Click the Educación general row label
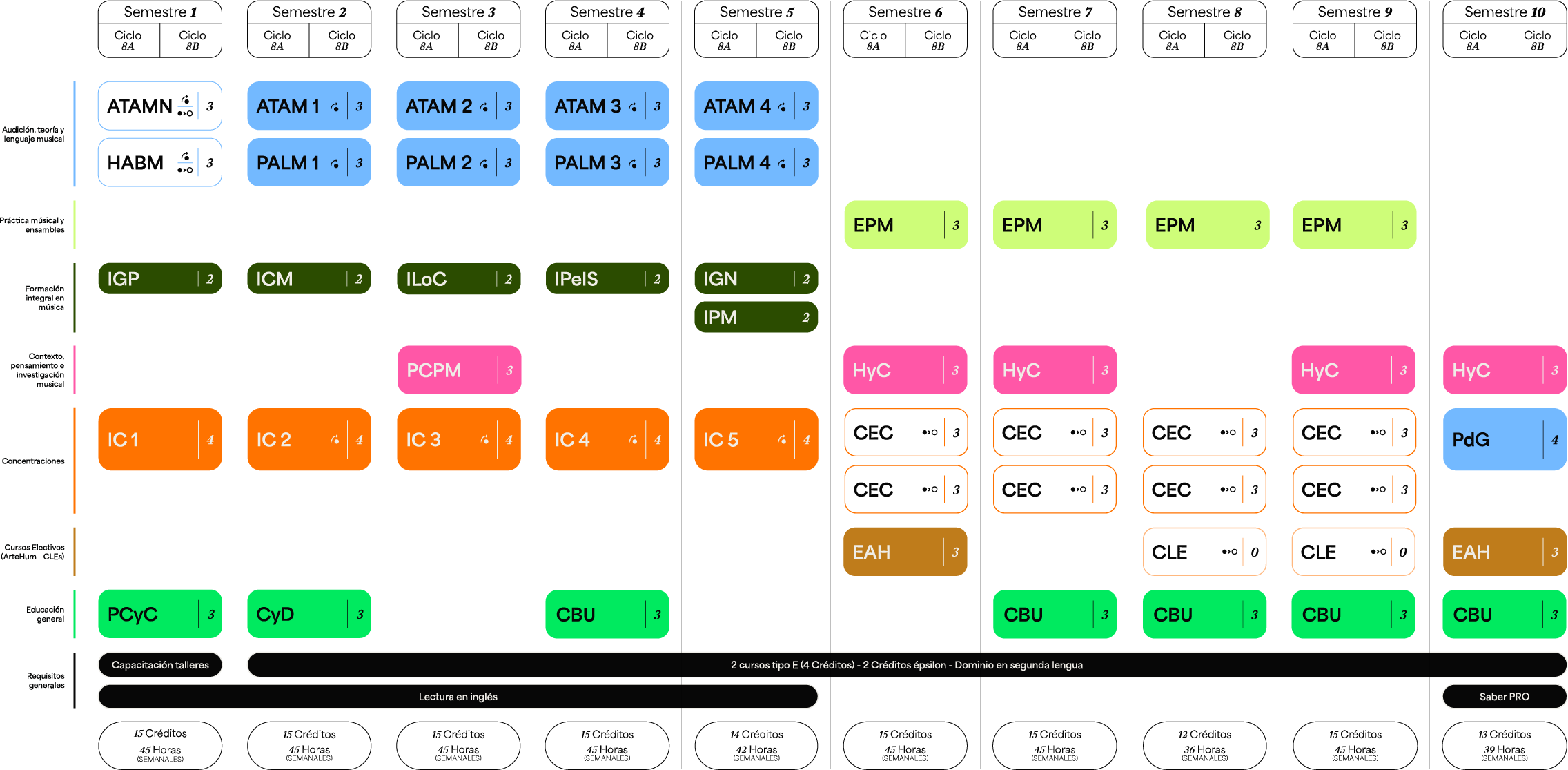This screenshot has height=770, width=1568. [x=46, y=615]
